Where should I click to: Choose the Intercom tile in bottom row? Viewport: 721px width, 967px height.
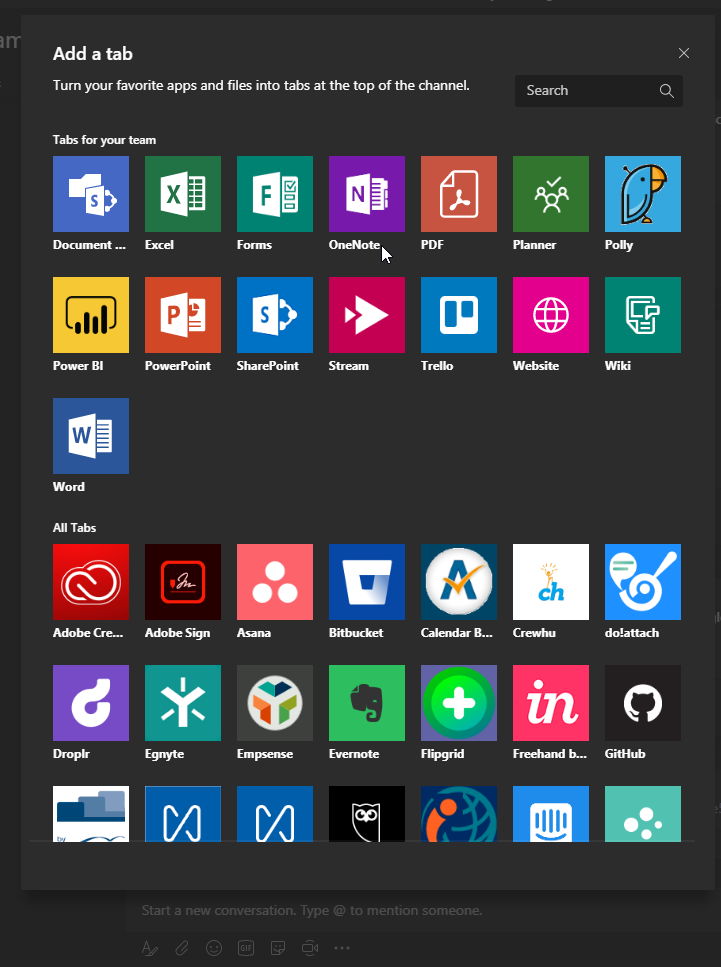[x=551, y=813]
